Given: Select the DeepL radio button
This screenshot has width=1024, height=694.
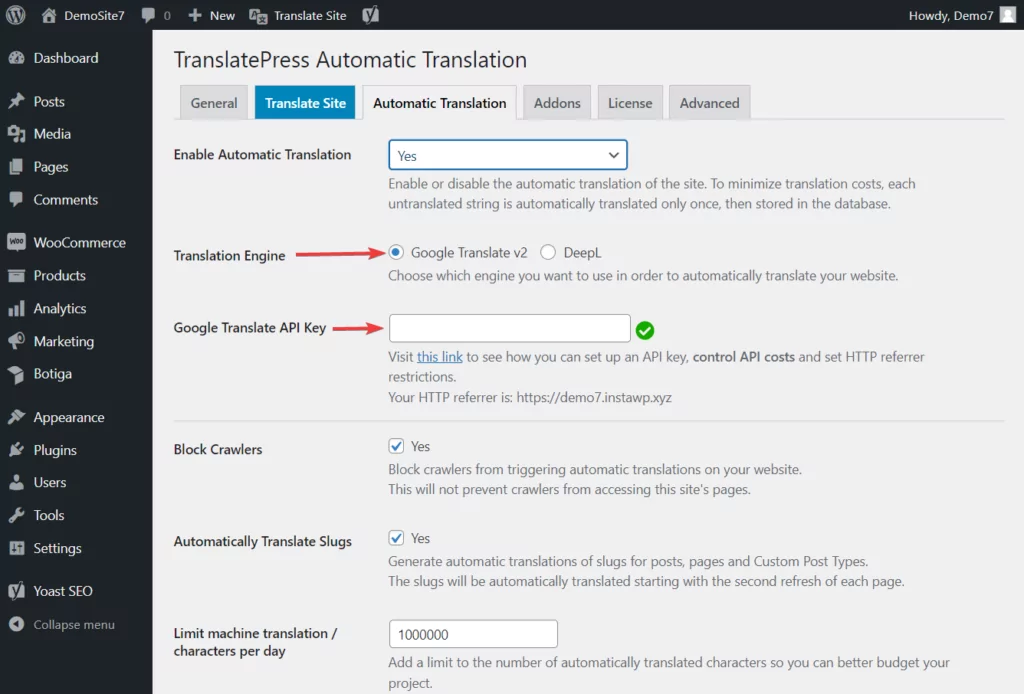Looking at the screenshot, I should click(548, 252).
